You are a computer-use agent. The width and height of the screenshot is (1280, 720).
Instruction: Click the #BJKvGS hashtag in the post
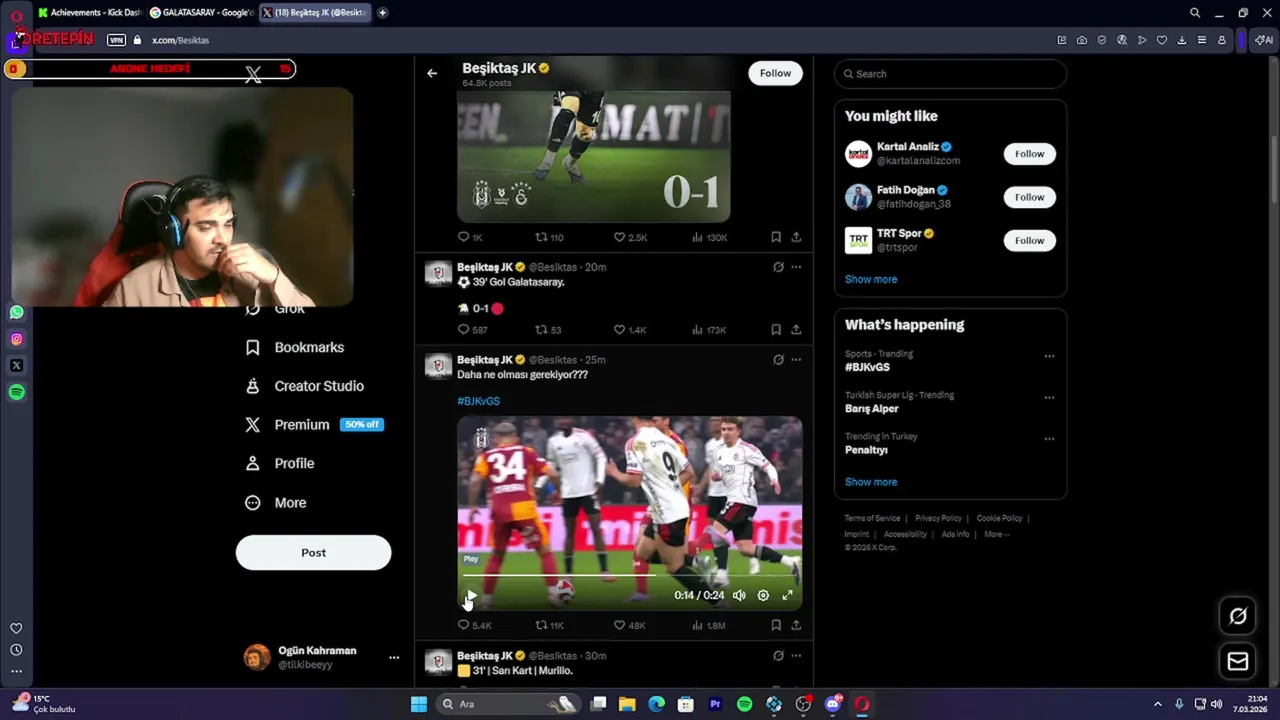pos(478,401)
